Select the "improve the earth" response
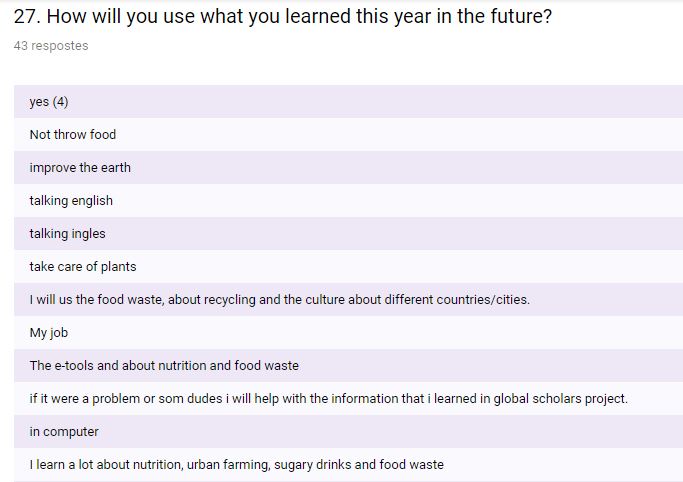The width and height of the screenshot is (683, 482). pos(80,168)
